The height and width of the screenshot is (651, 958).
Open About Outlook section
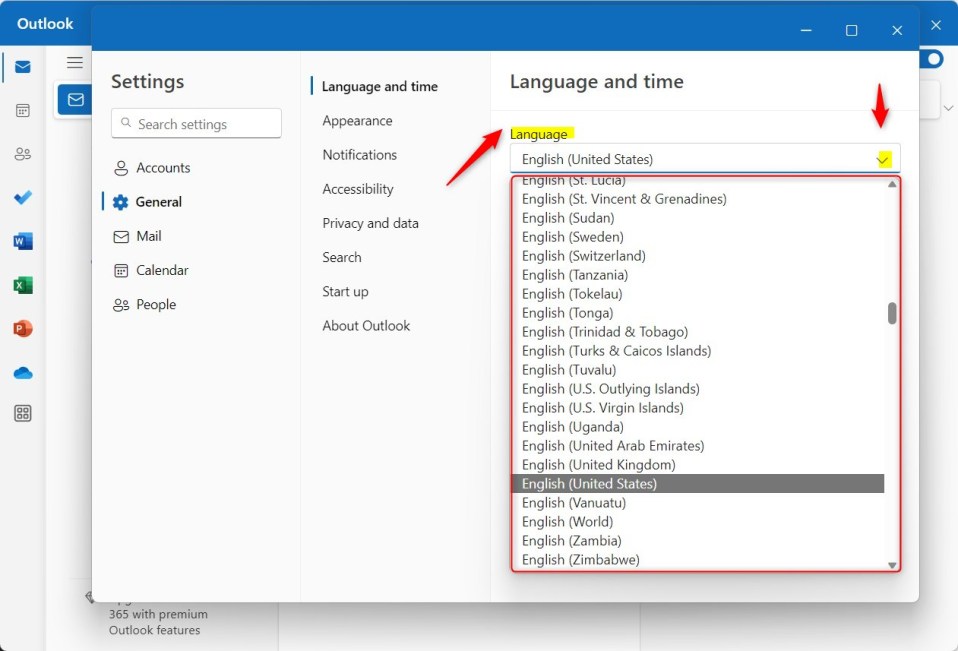point(366,326)
